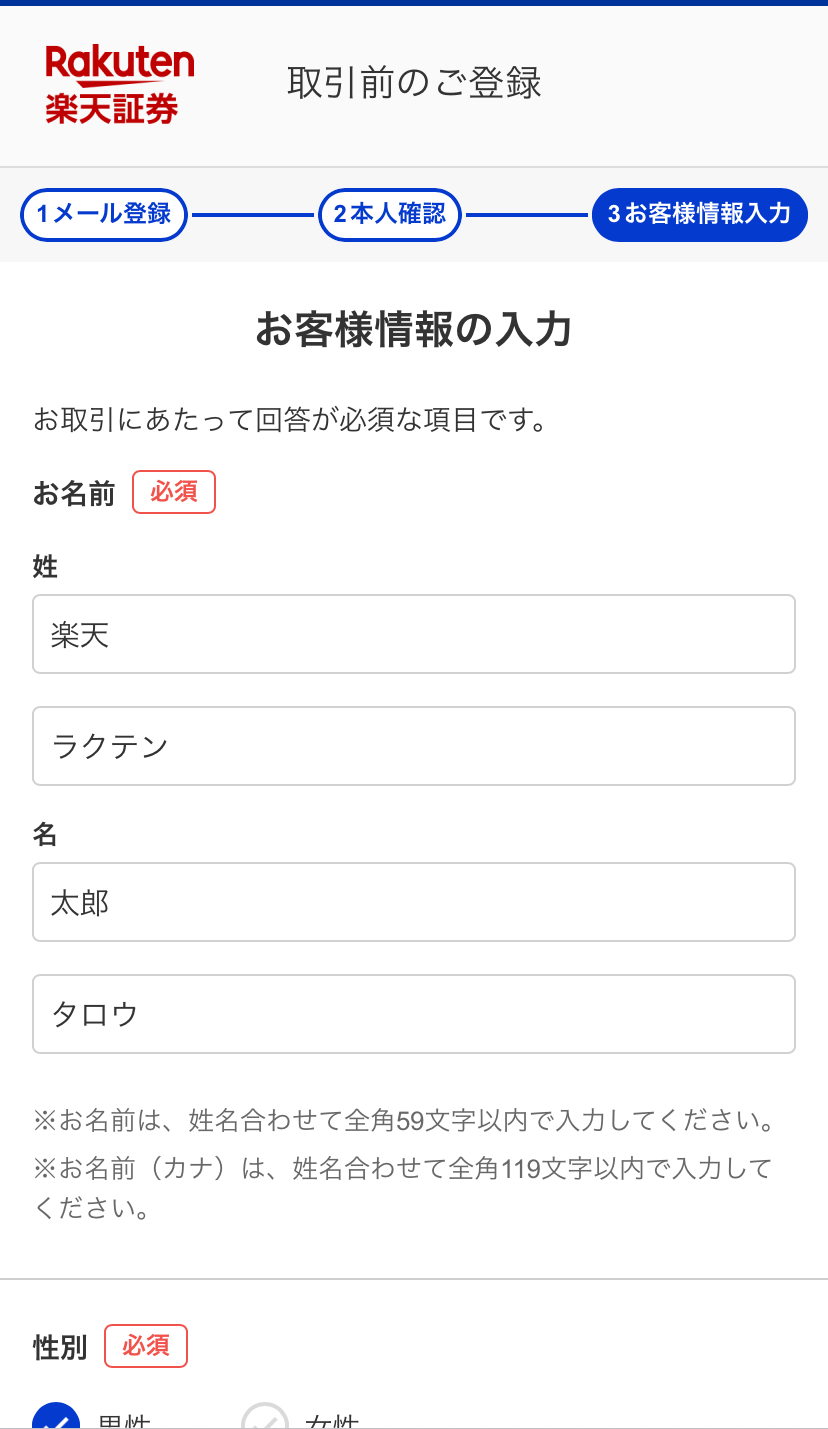Image resolution: width=828 pixels, height=1429 pixels.
Task: Select step 3 お客様情報入力
Action: point(699,214)
